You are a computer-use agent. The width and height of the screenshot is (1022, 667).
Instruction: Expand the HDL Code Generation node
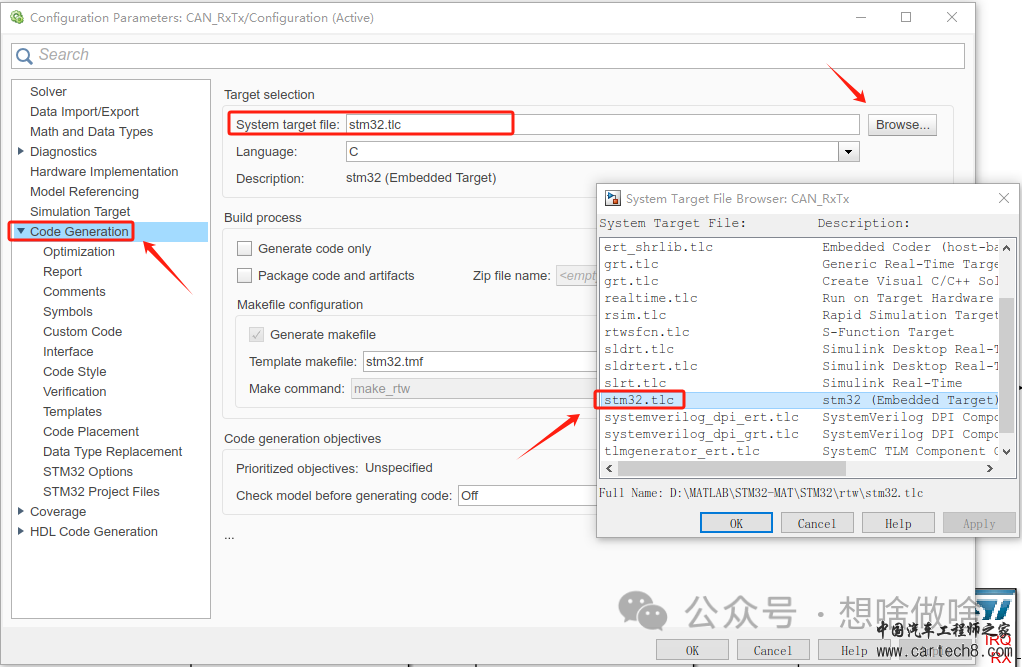pyautogui.click(x=21, y=532)
